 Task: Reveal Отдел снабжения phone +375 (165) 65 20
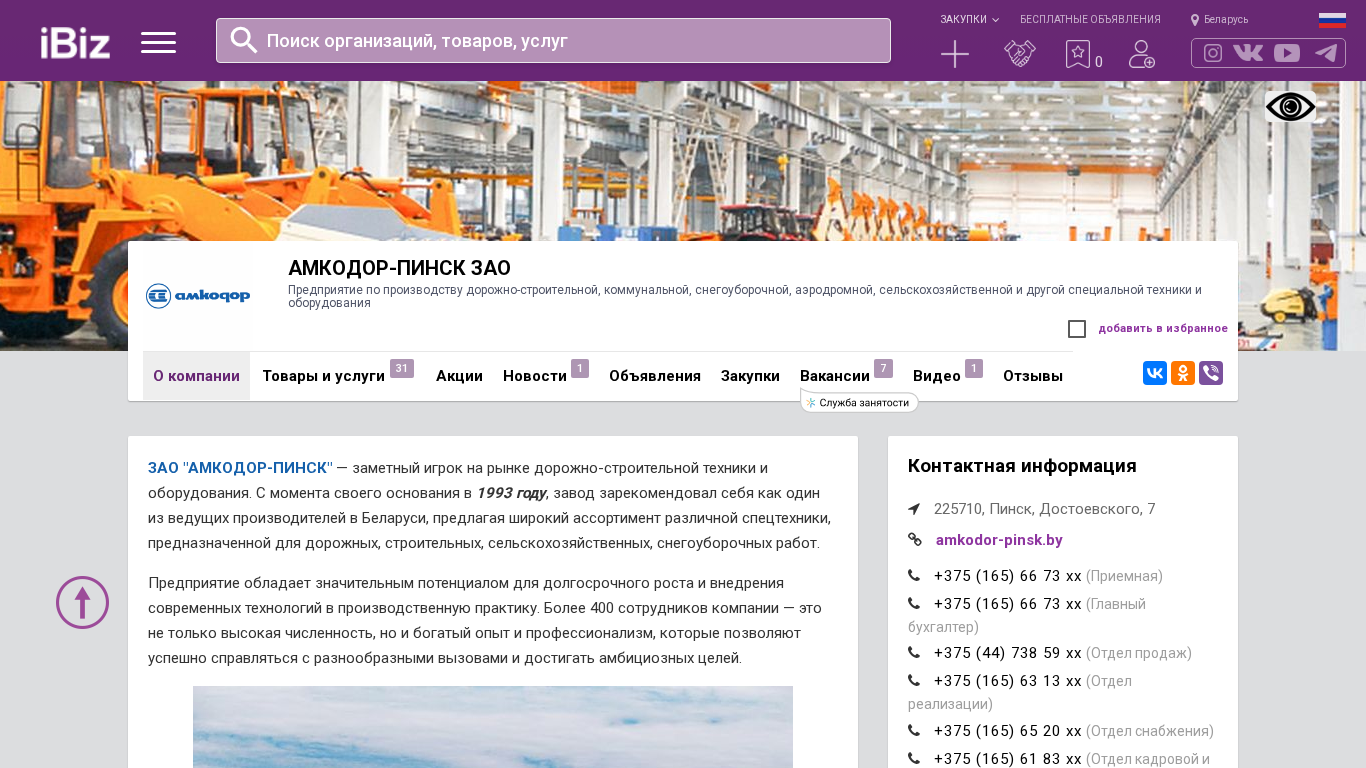coord(1008,731)
